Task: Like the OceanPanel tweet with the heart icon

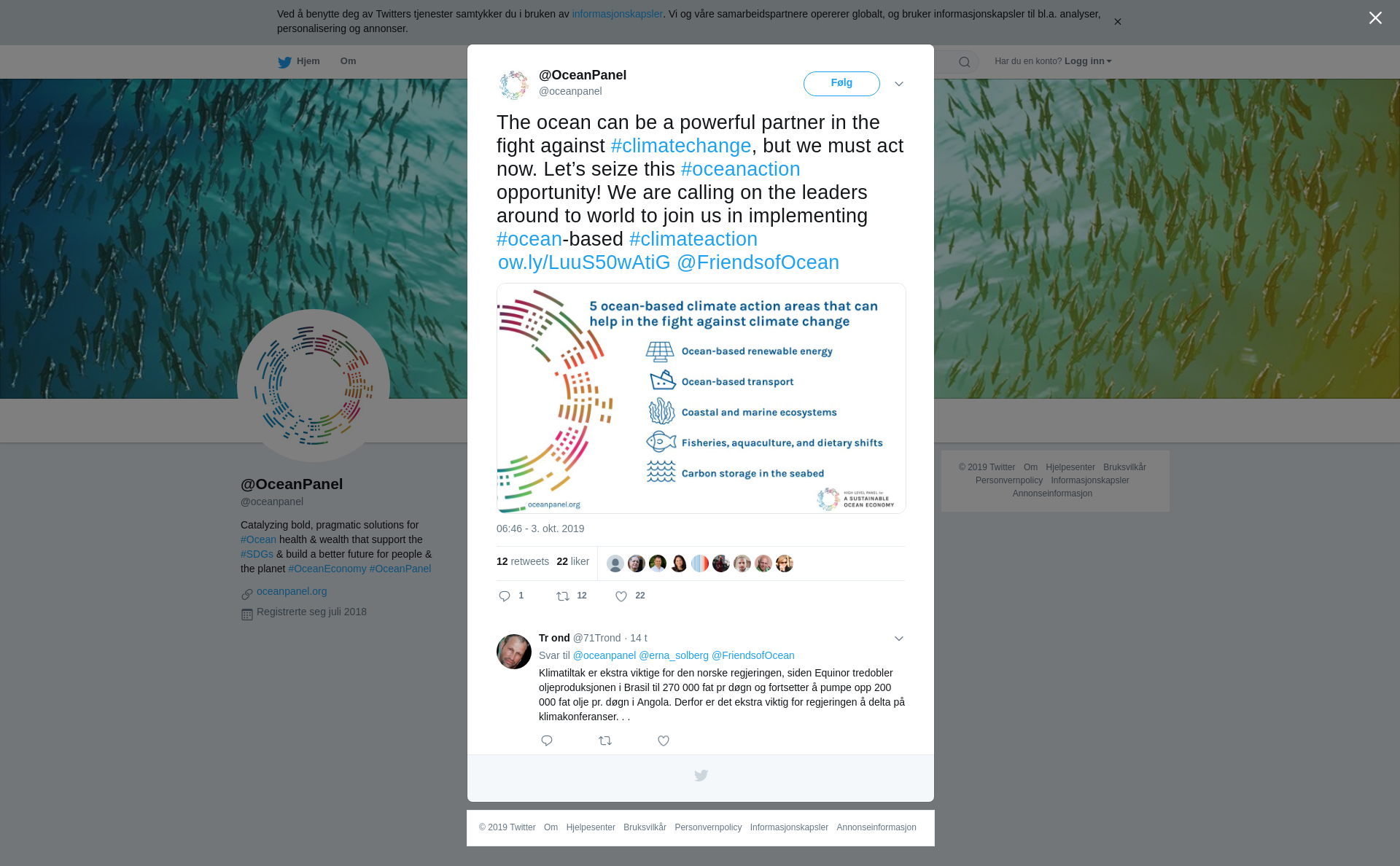Action: (x=621, y=596)
